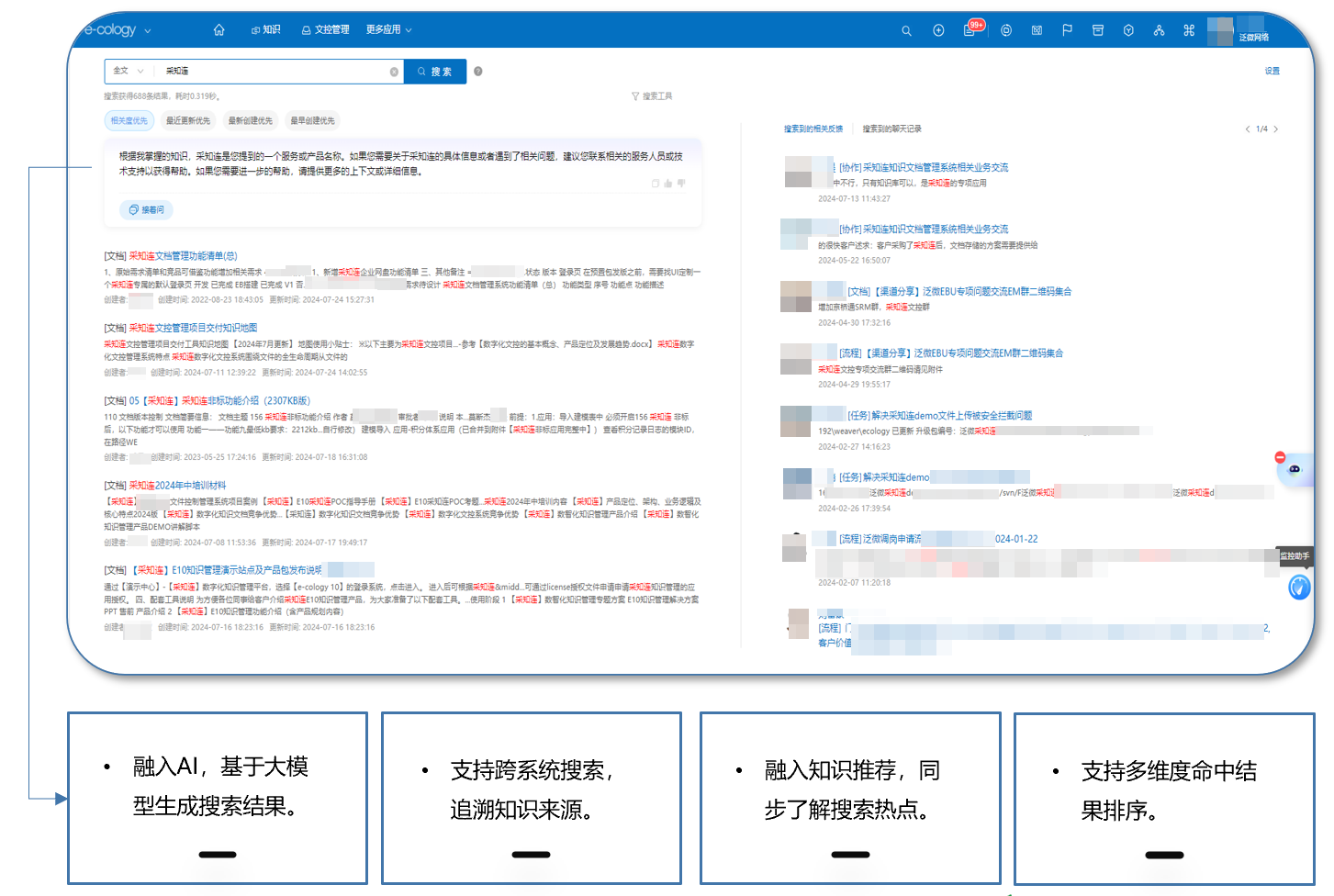1334x896 pixels.
Task: Open task 解决采知连demo文件上传被安全拦截问题
Action: 940,416
